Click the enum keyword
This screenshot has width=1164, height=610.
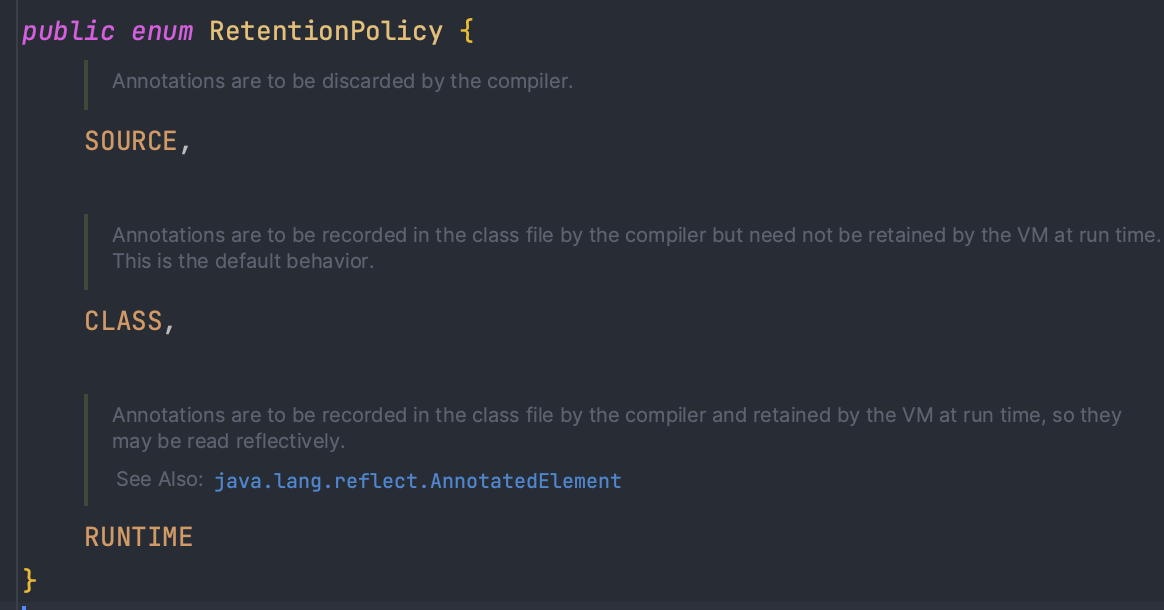162,31
